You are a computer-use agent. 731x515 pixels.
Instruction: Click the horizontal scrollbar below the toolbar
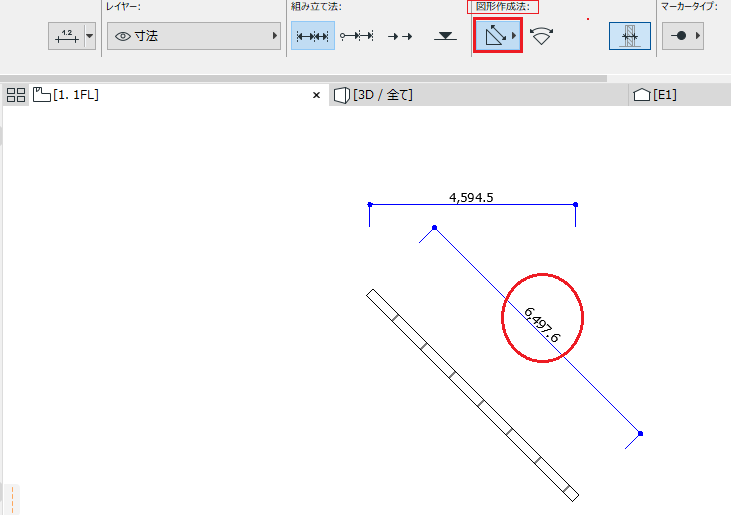[x=303, y=78]
